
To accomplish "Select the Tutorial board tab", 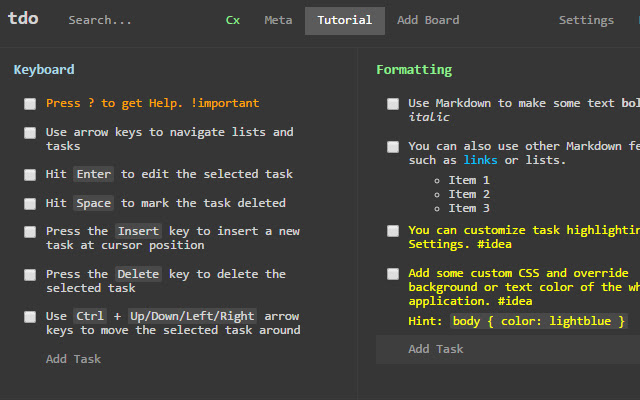I will point(344,20).
